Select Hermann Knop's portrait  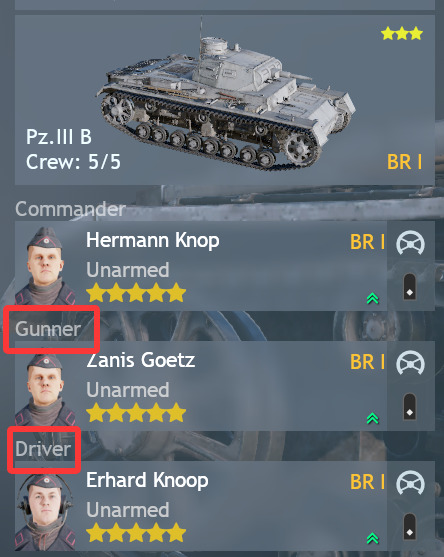[x=45, y=266]
